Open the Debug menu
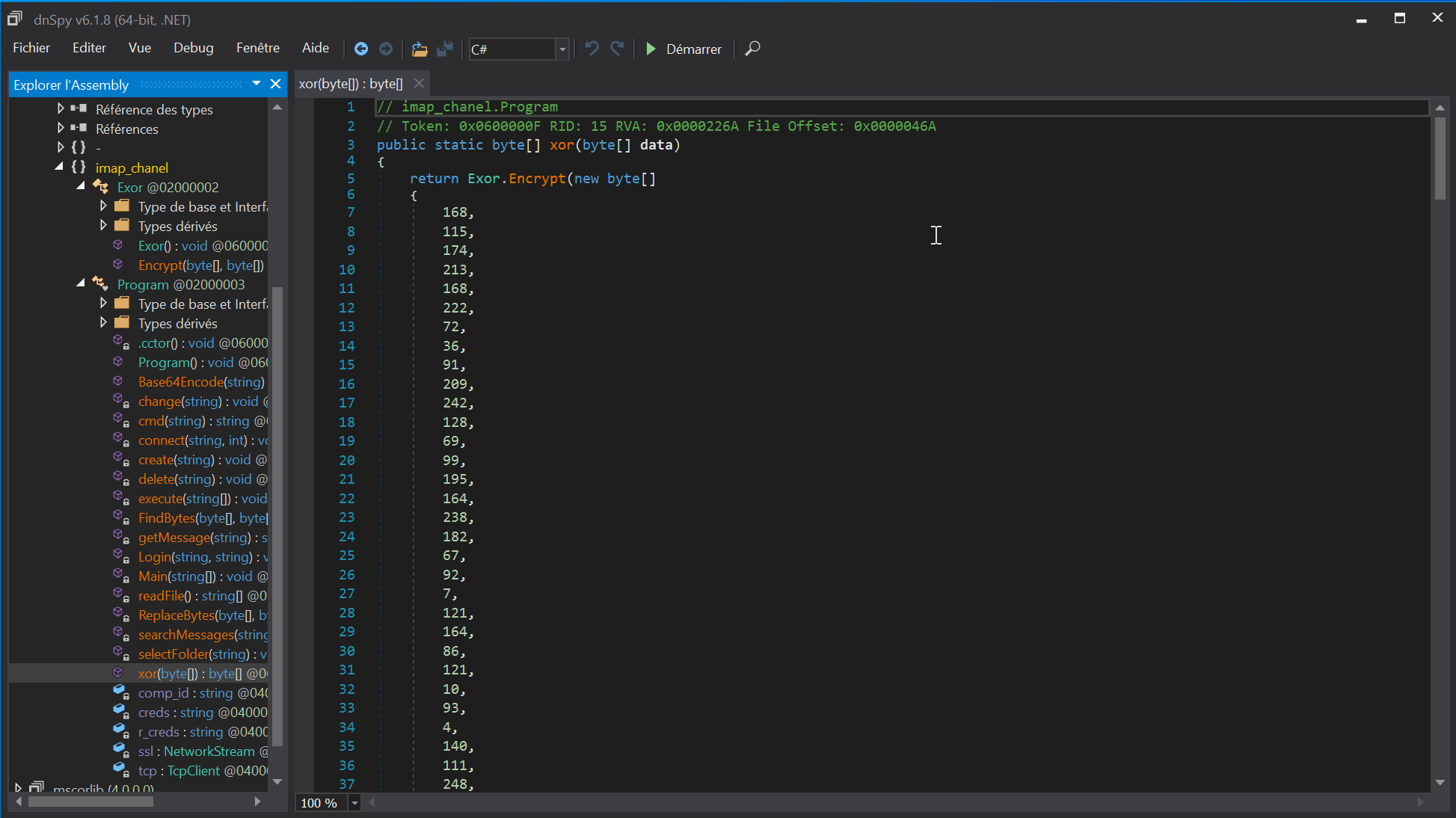Image resolution: width=1456 pixels, height=818 pixels. 194,48
